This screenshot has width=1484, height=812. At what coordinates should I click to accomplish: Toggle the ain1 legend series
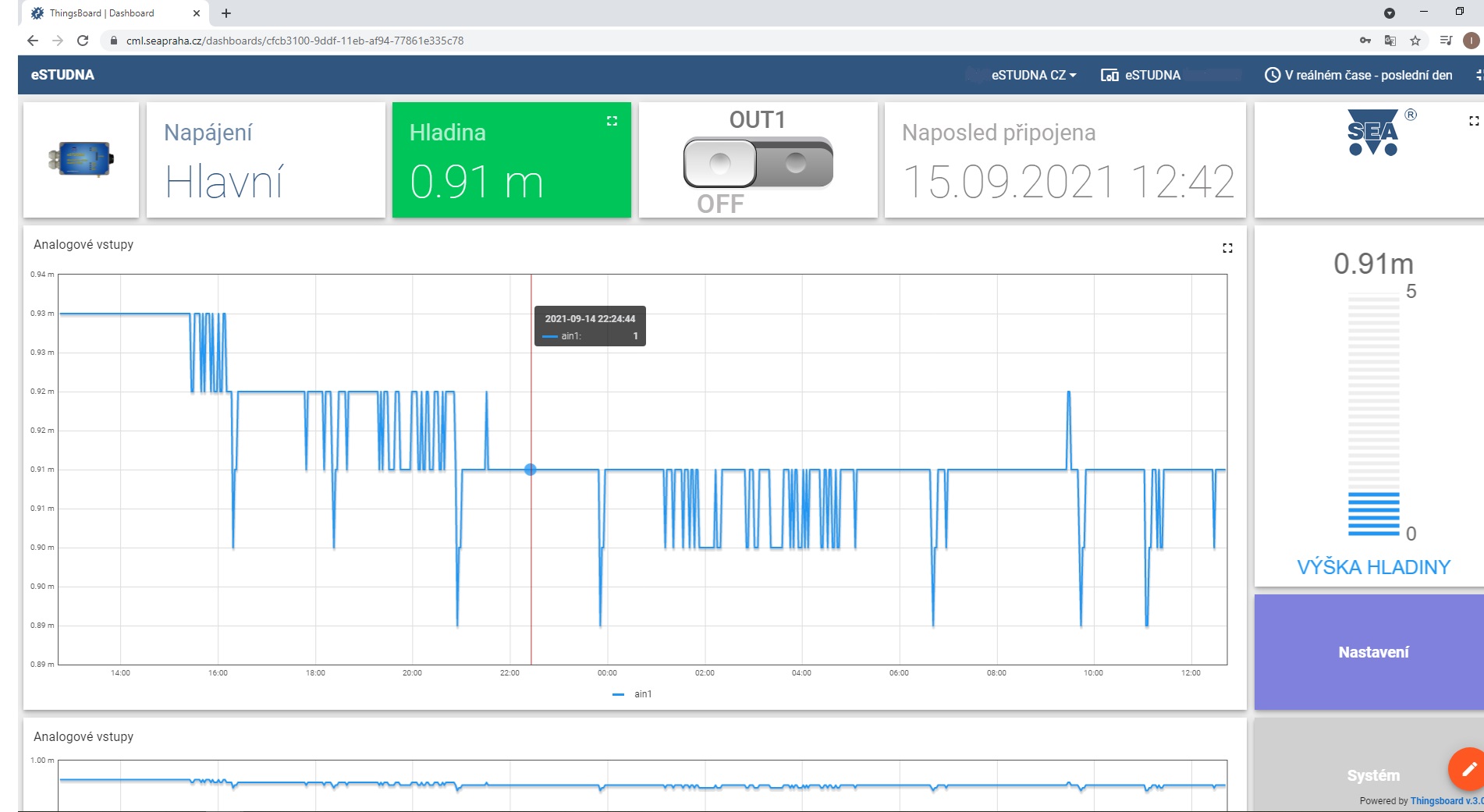pos(633,694)
